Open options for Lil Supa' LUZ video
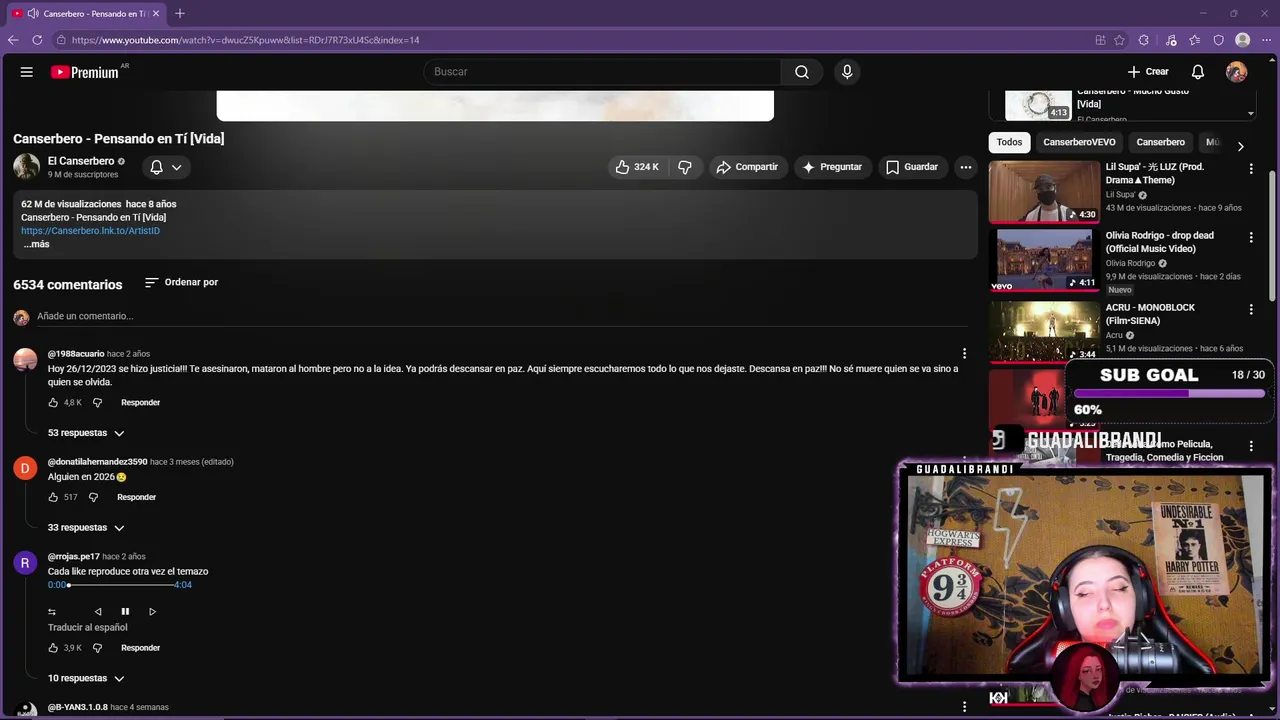This screenshot has width=1280, height=720. point(1251,169)
